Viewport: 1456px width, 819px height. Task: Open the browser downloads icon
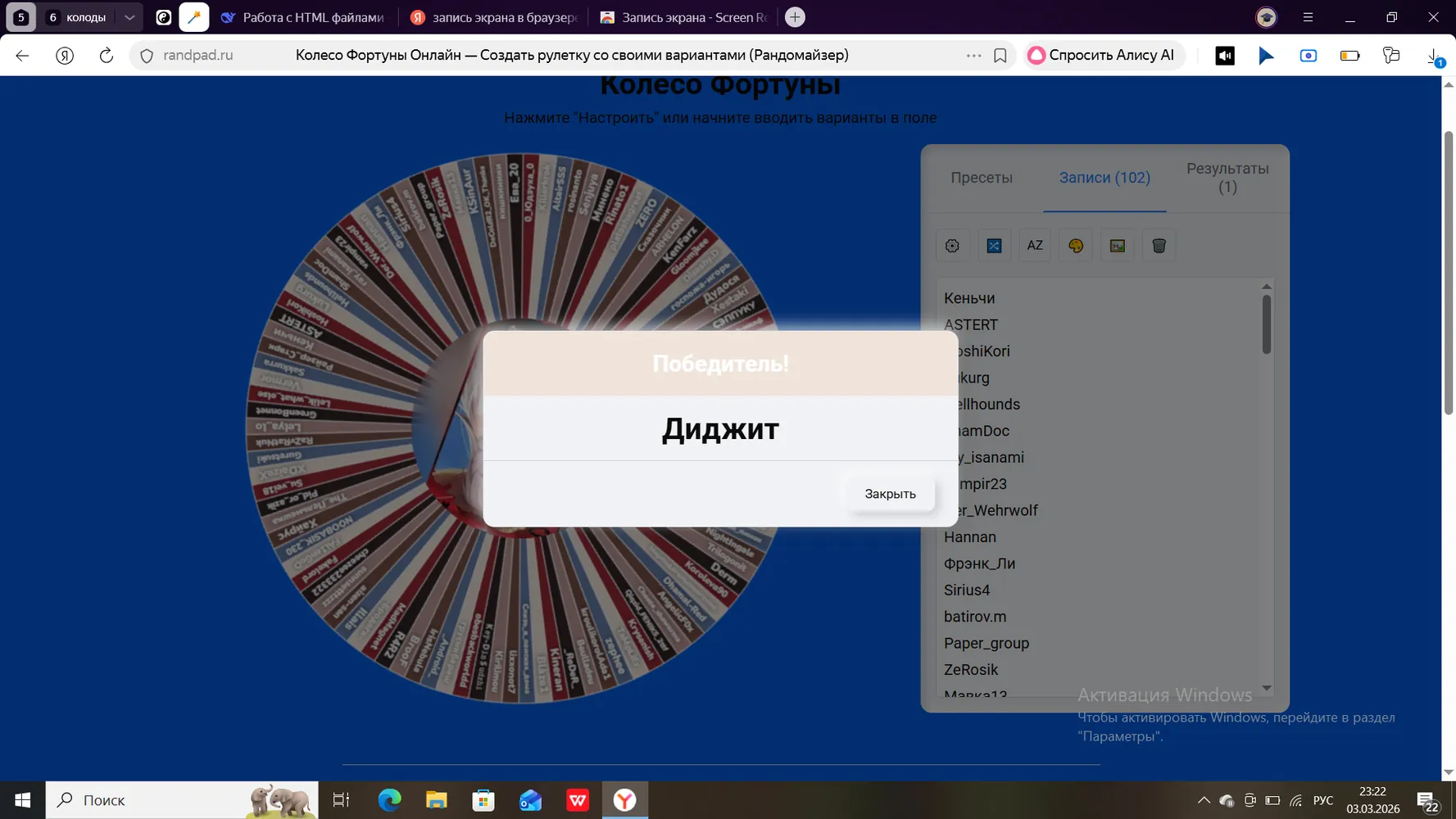[1434, 56]
